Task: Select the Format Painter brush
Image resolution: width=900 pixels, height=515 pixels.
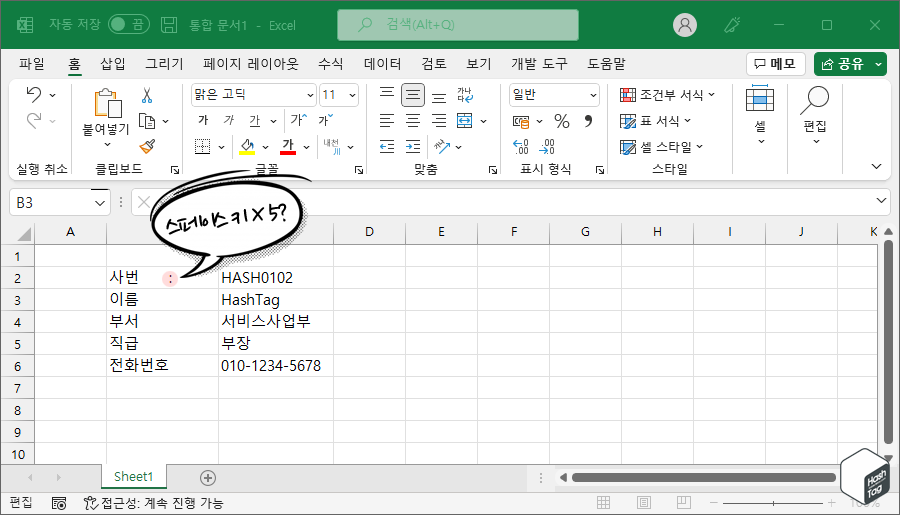Action: (x=148, y=146)
